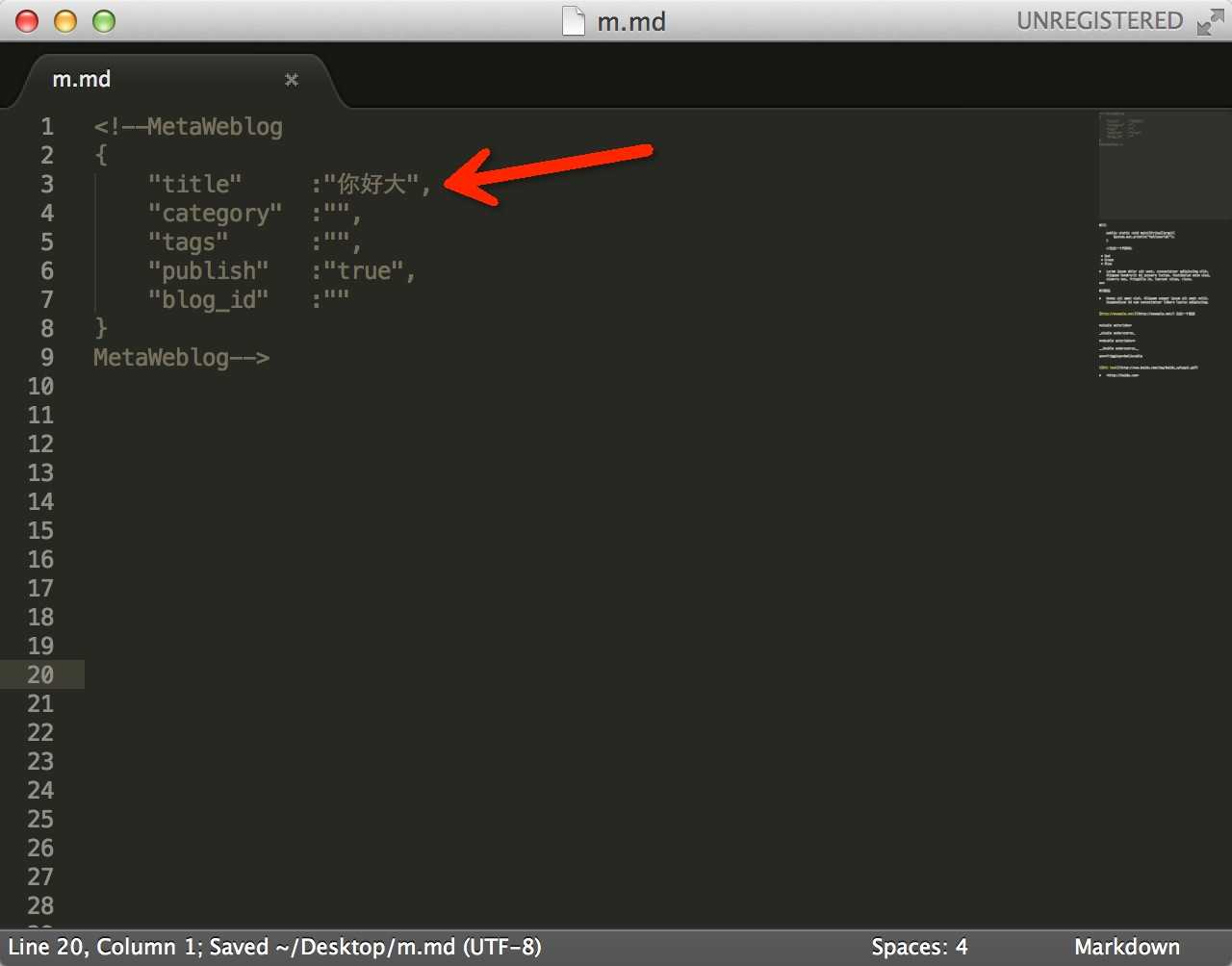Screen dimensions: 1232x966
Task: Click line number 24 in gutter
Action: [x=40, y=791]
